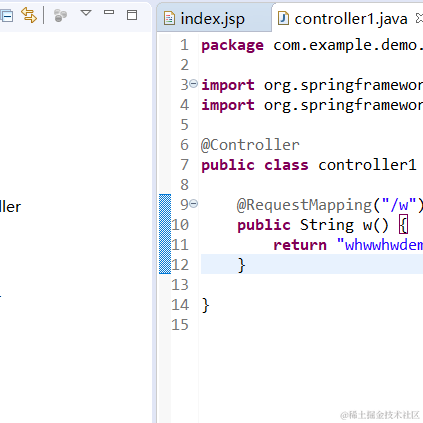This screenshot has height=423, width=423.
Task: Collapse the w() method fold at line 9
Action: 194,203
